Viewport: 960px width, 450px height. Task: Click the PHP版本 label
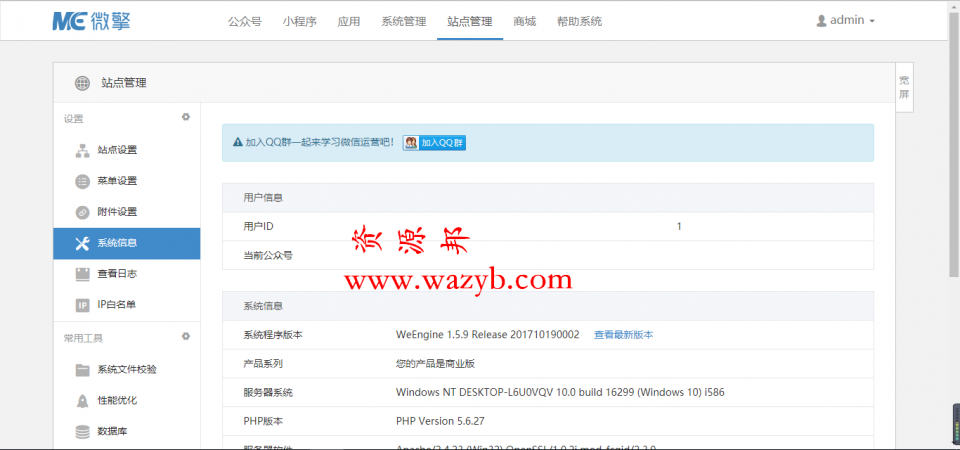click(x=263, y=421)
